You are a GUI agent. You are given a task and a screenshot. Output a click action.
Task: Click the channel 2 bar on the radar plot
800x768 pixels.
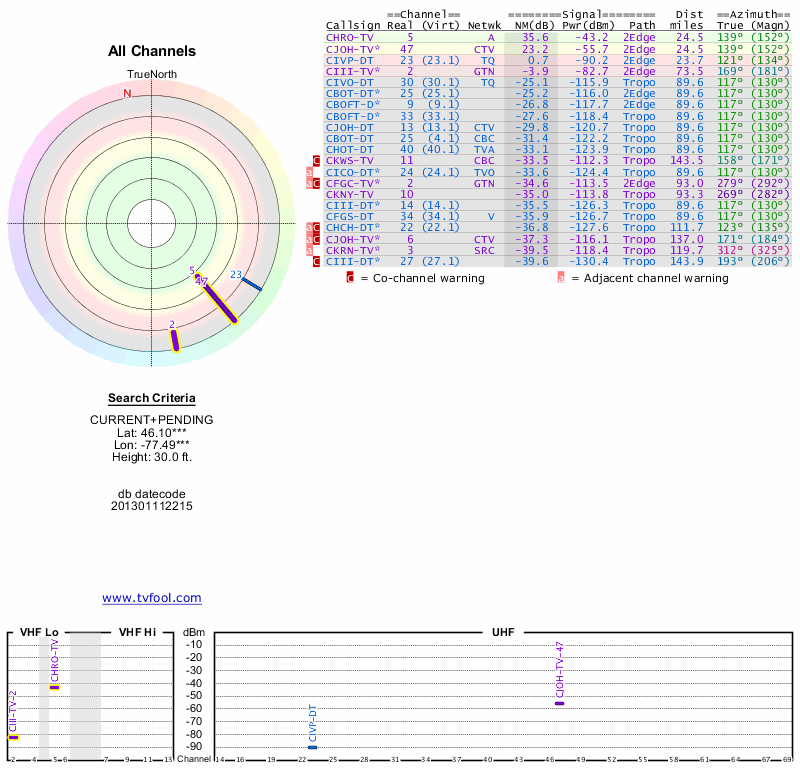point(174,340)
